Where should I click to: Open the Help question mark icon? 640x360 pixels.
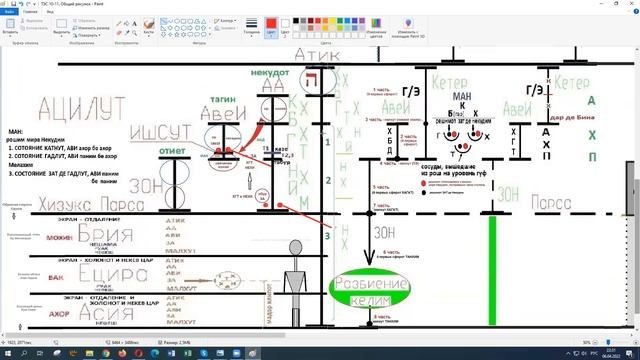(636, 11)
